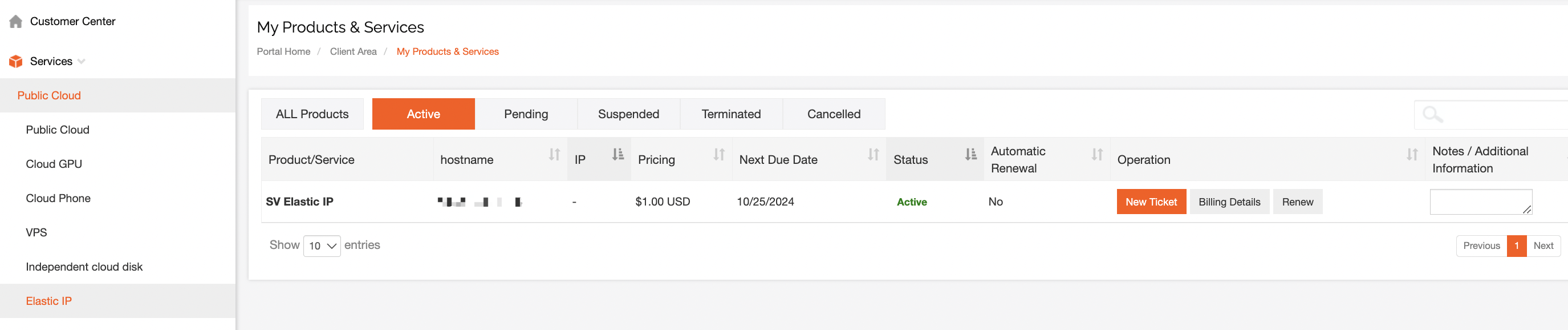Sort by Next Due Date arrows
Screen dimensions: 1568x330
pos(874,155)
